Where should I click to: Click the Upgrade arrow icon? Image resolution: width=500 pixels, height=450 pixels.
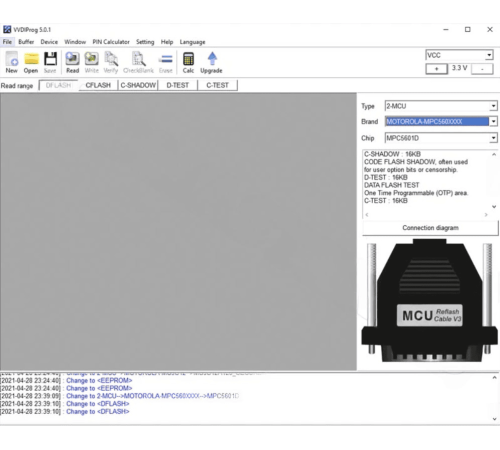(x=211, y=62)
